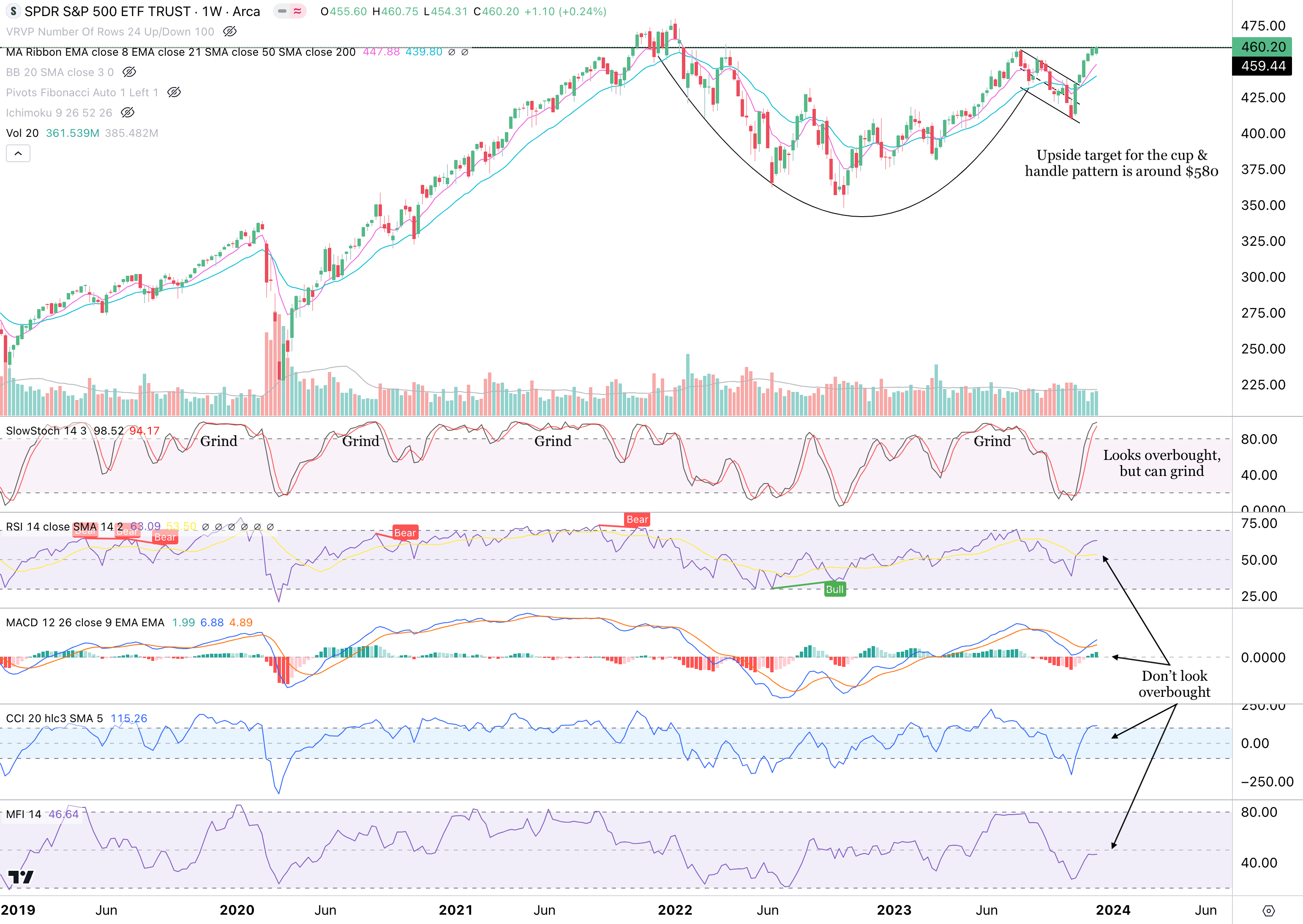1303x924 pixels.
Task: Click the −250.00 label on CCI axis
Action: pyautogui.click(x=1267, y=782)
